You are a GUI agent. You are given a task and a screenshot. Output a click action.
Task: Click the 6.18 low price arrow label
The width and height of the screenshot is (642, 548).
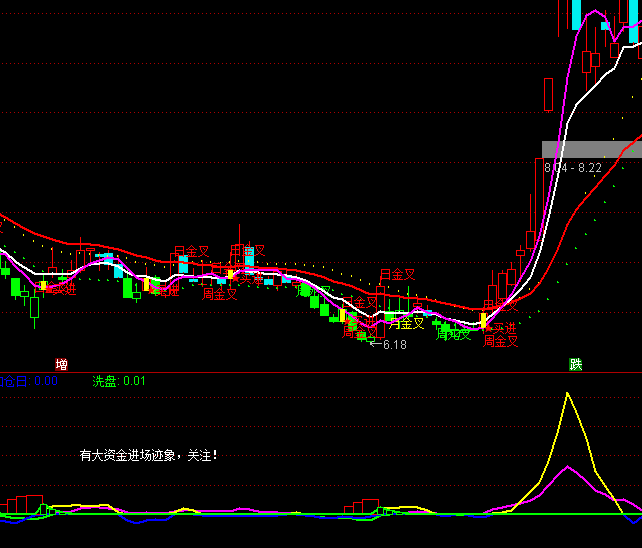[x=389, y=344]
